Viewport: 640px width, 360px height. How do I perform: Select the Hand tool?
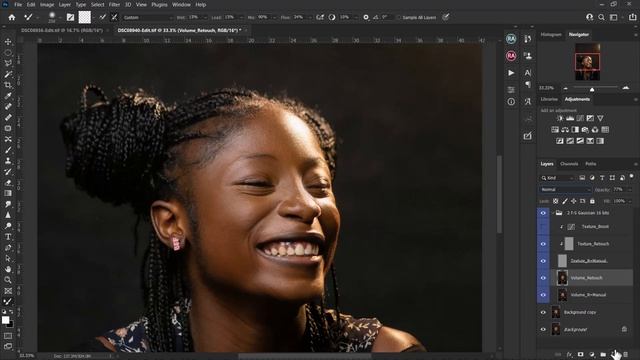8,269
